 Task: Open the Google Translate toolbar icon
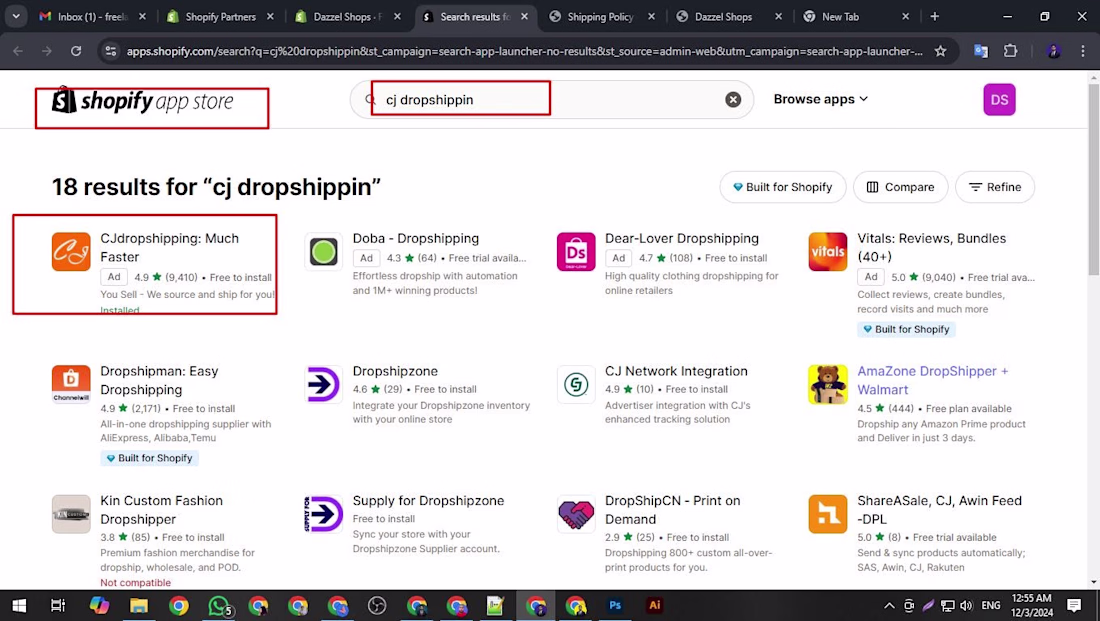coord(981,51)
